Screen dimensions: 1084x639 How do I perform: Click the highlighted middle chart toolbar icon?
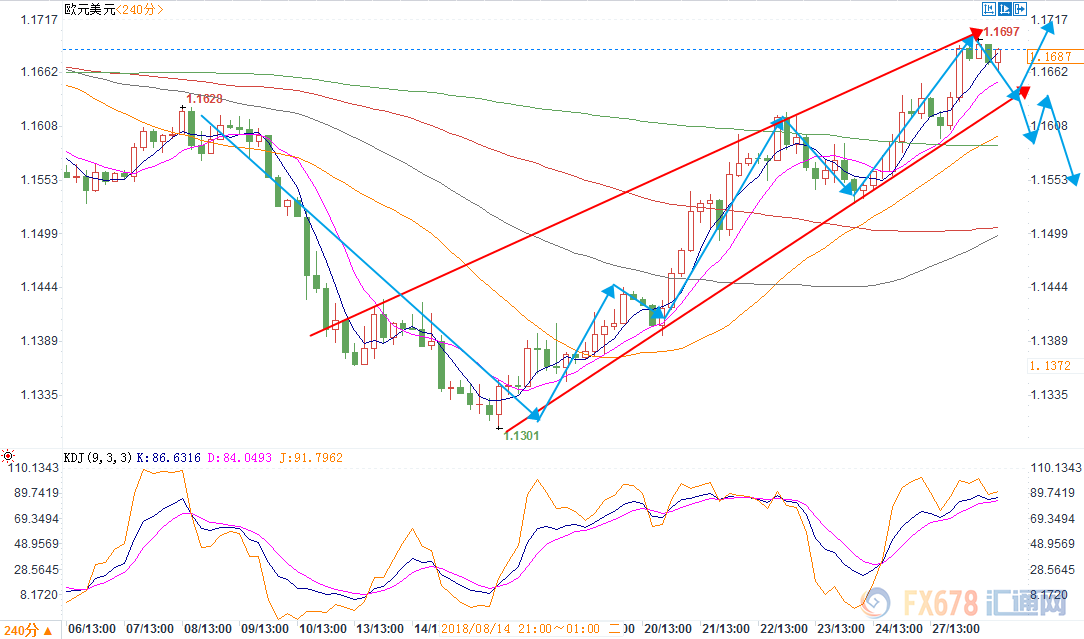point(1004,9)
